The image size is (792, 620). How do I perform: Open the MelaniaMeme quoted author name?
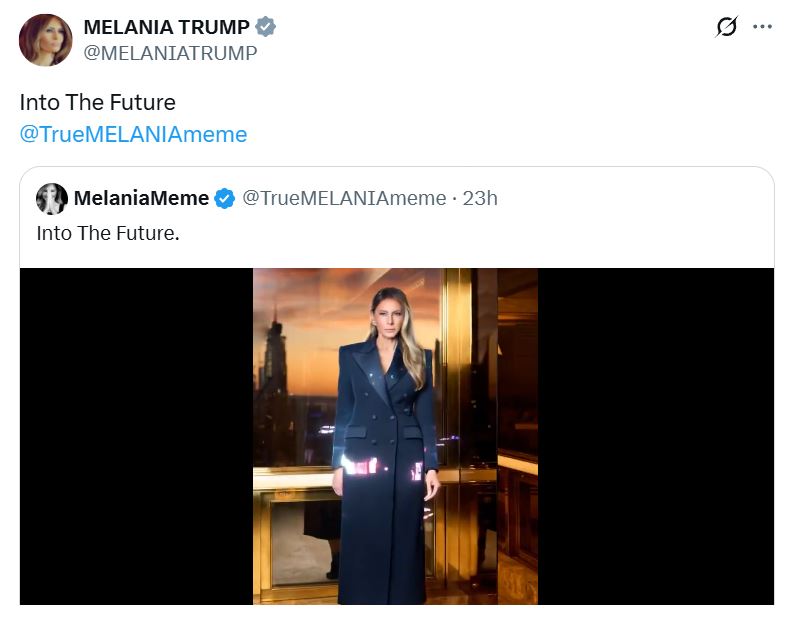(x=141, y=199)
